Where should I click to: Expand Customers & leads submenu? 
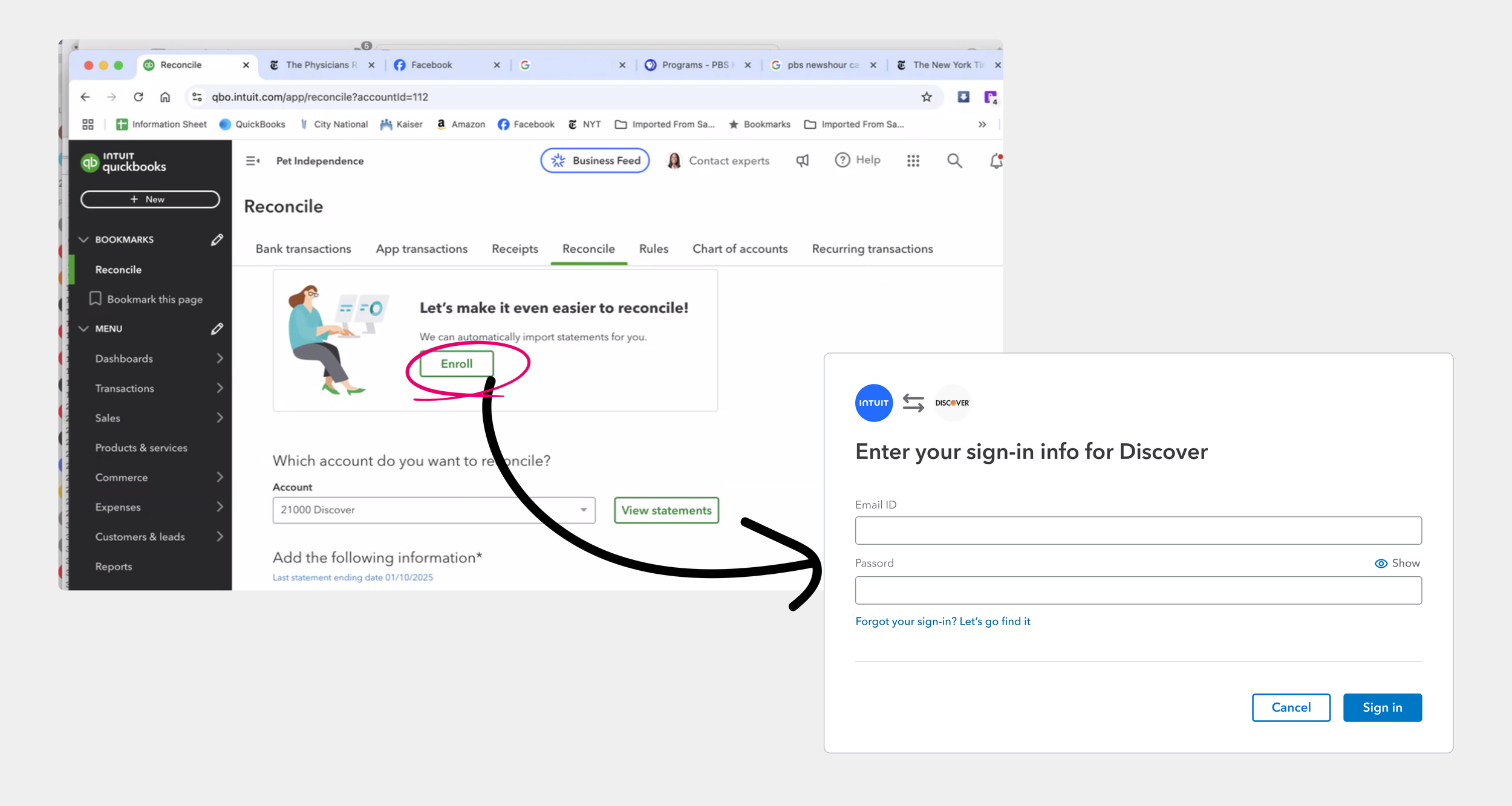point(220,536)
